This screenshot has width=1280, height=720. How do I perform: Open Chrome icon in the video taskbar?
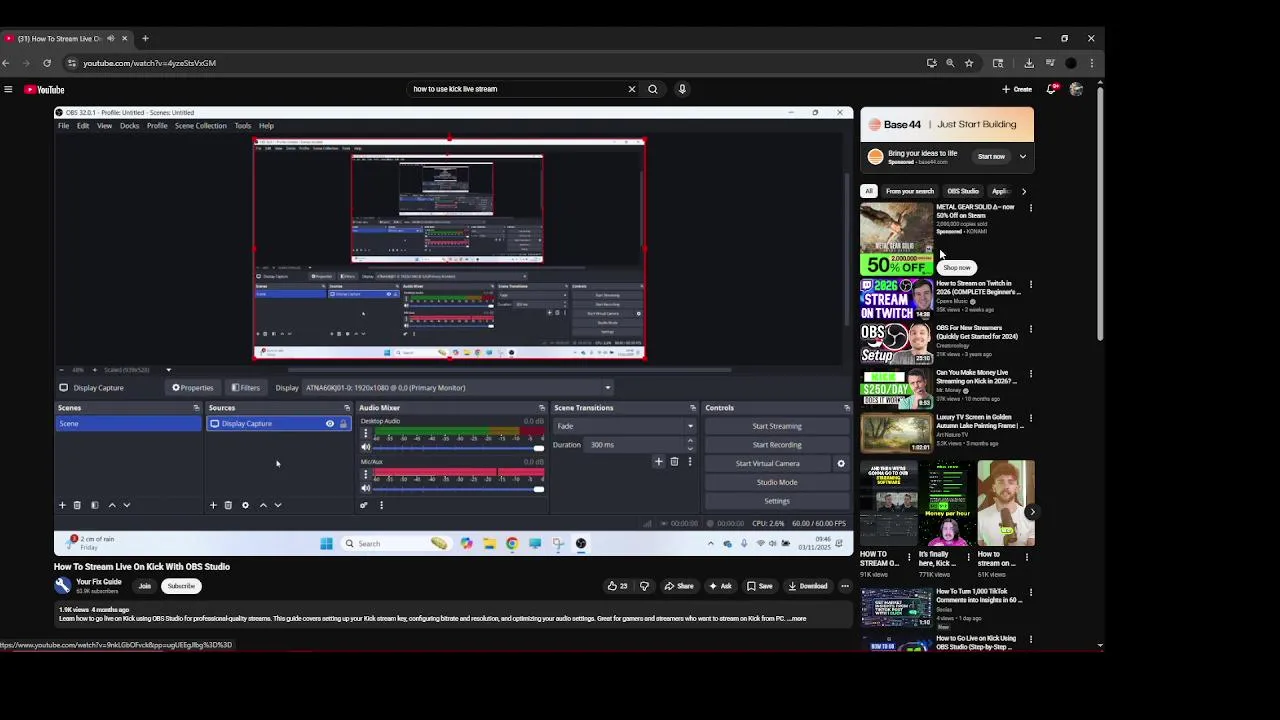[x=512, y=544]
